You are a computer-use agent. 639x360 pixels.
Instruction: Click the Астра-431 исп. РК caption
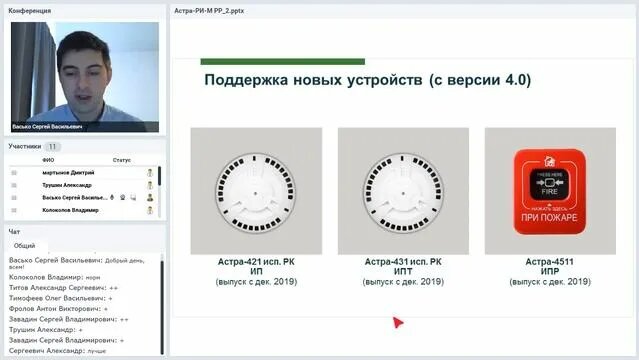[x=403, y=272]
